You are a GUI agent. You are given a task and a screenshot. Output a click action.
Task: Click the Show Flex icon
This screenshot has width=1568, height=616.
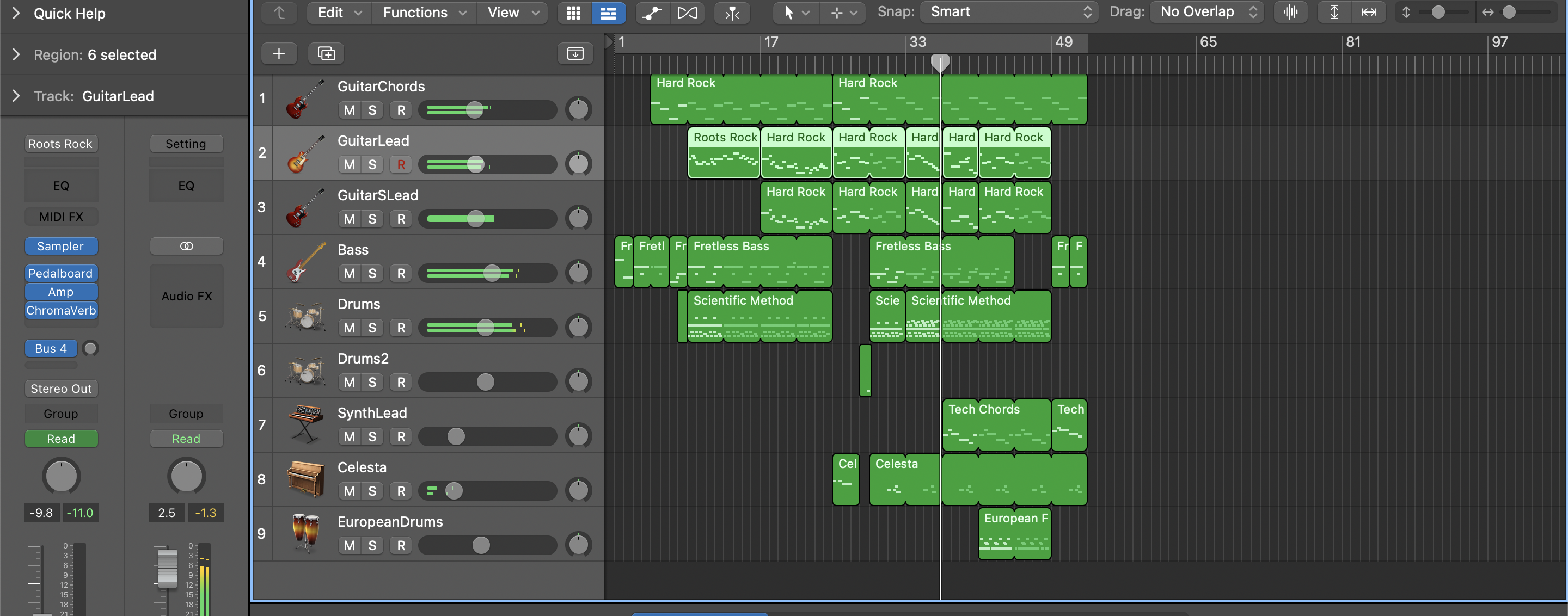pyautogui.click(x=687, y=13)
